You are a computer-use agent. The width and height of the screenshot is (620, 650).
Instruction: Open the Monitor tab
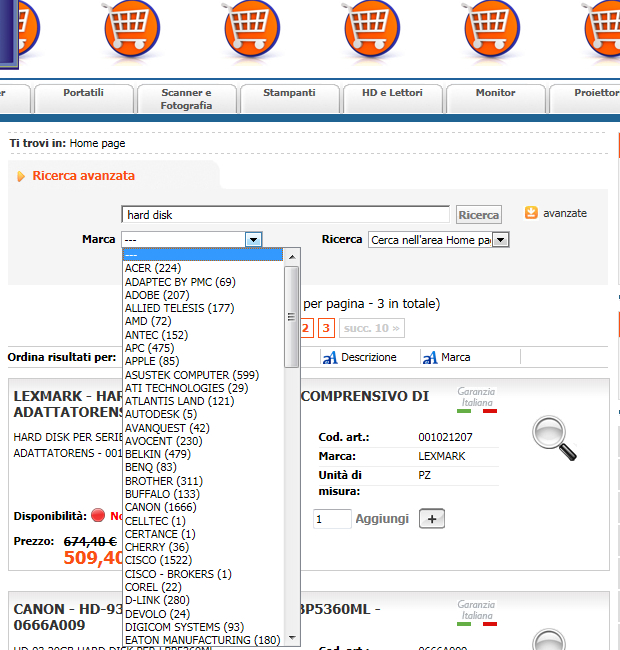coord(495,98)
